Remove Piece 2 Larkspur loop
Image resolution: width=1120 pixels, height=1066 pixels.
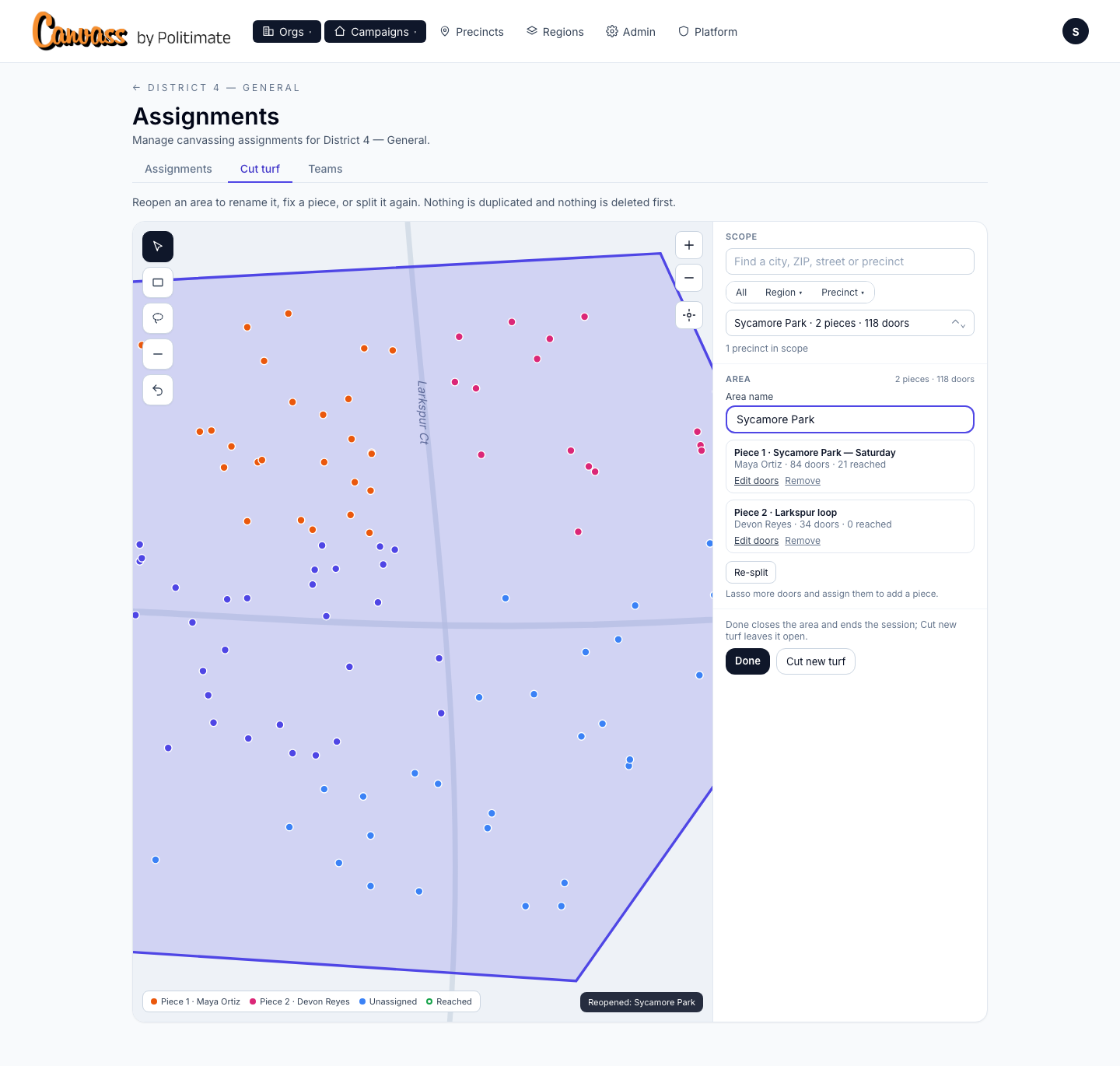803,541
